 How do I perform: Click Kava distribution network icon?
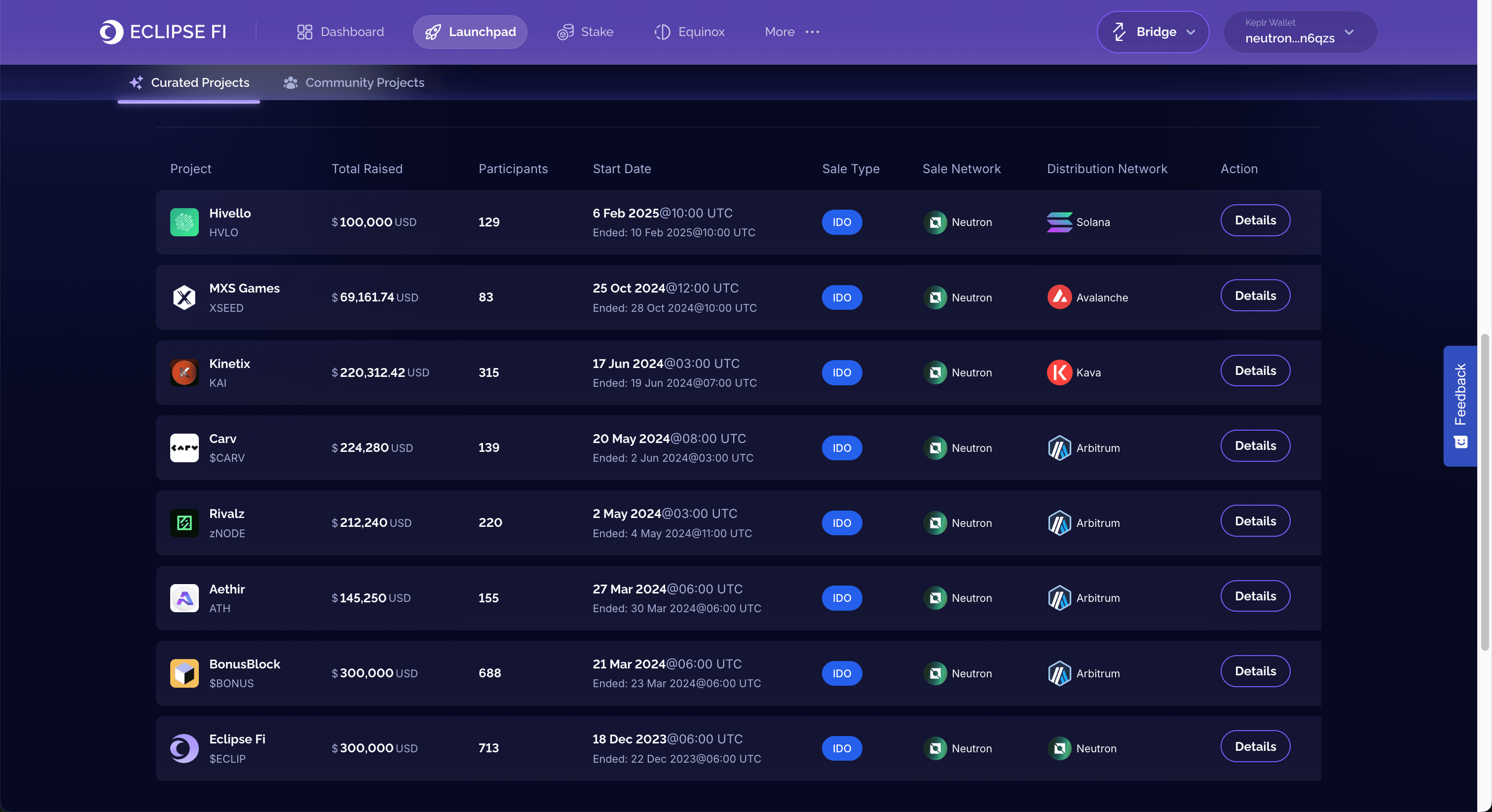point(1059,372)
